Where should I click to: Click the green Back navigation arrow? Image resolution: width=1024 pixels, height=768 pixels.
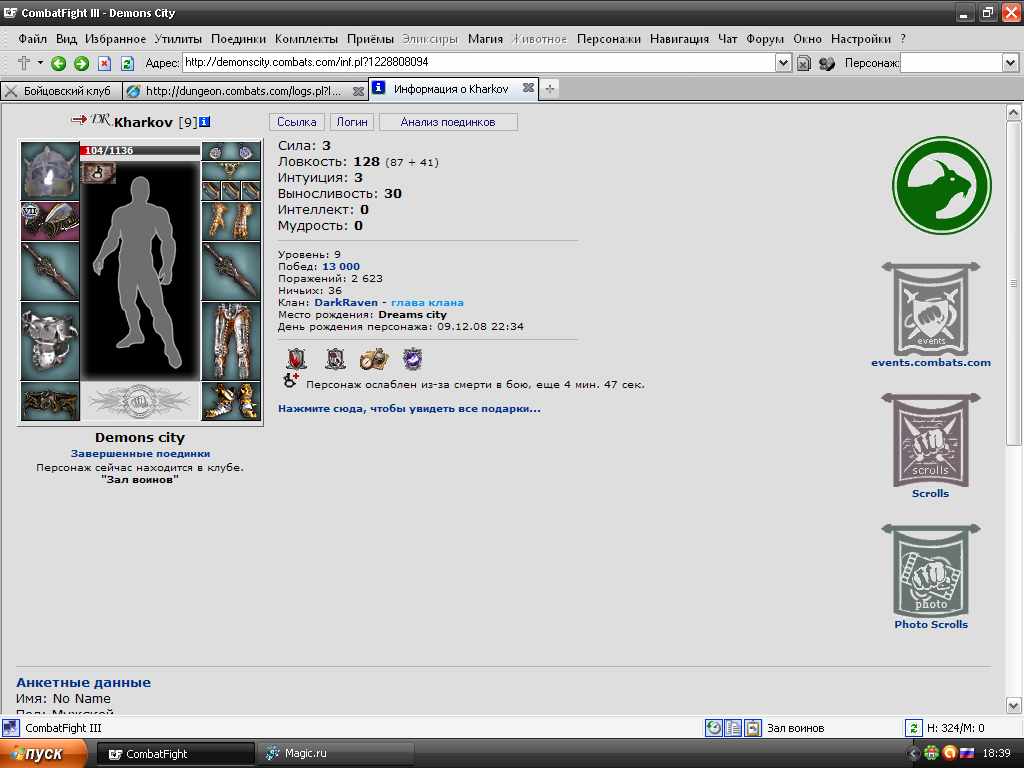(58, 63)
